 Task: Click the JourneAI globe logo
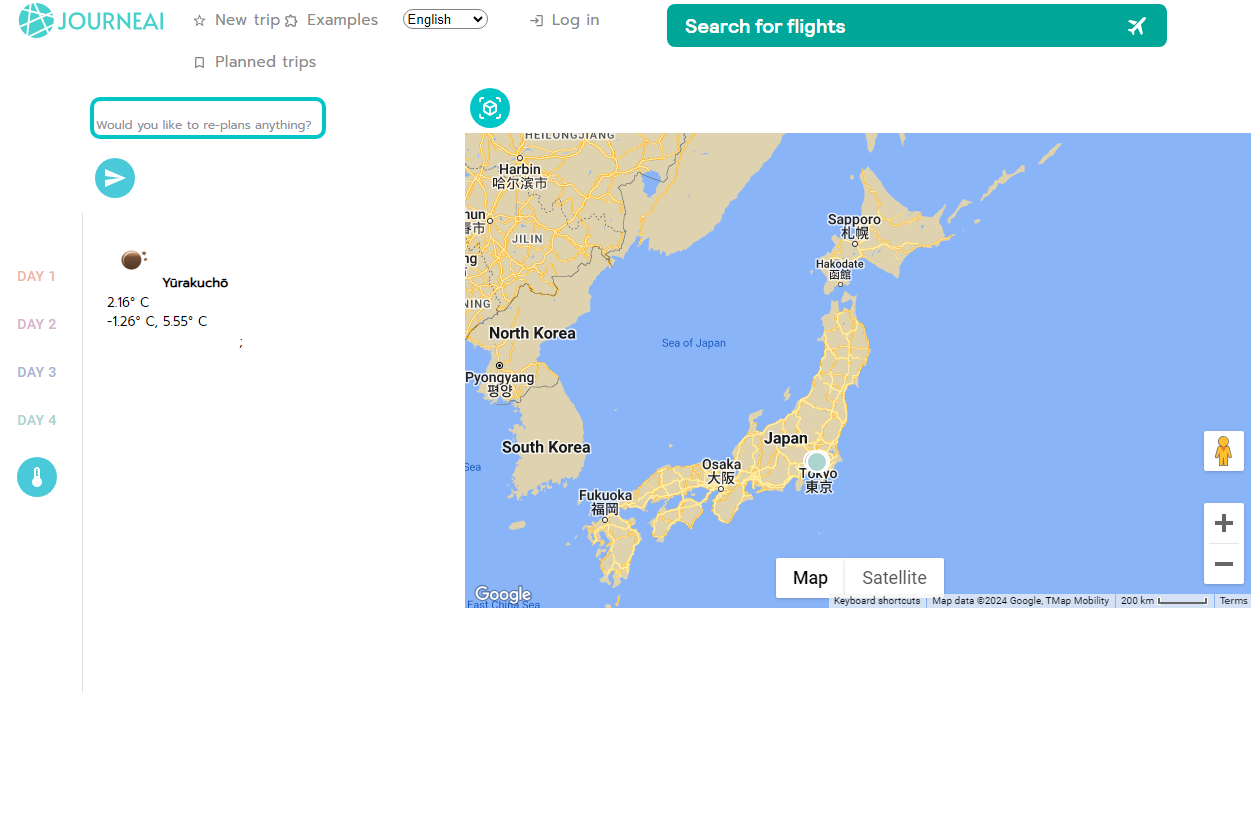[x=36, y=20]
